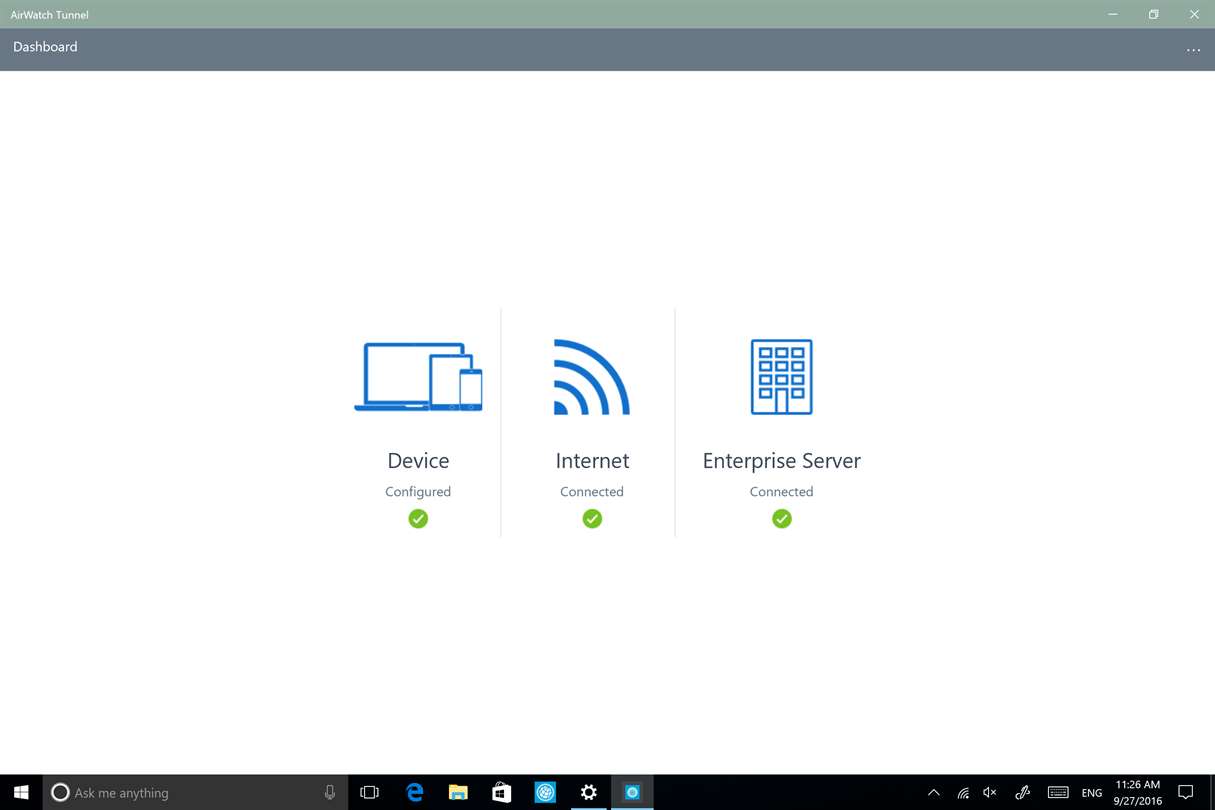Open the Windows Ink pen tray icon

[x=1023, y=792]
